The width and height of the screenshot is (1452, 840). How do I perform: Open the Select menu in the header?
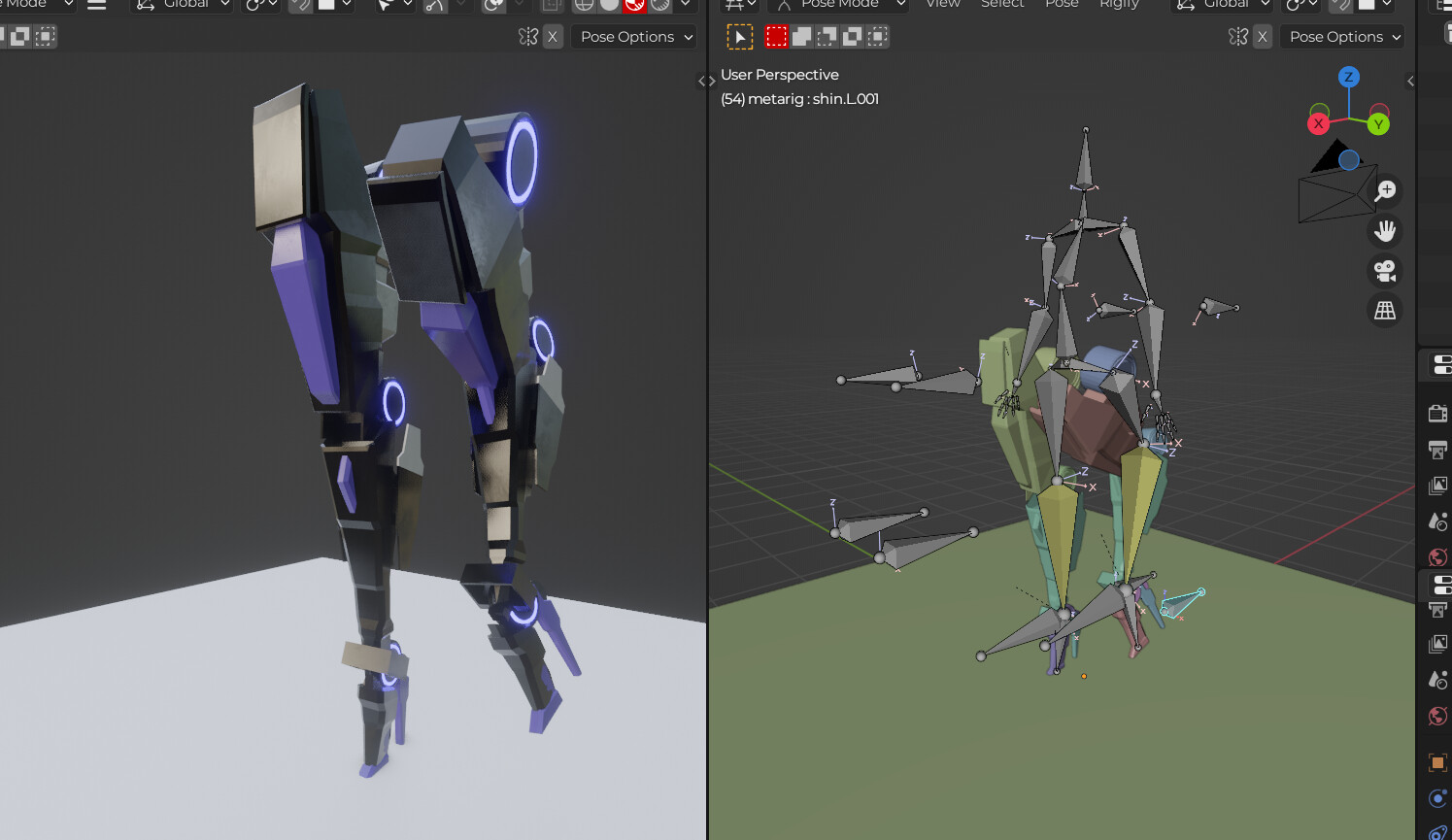click(x=1002, y=5)
